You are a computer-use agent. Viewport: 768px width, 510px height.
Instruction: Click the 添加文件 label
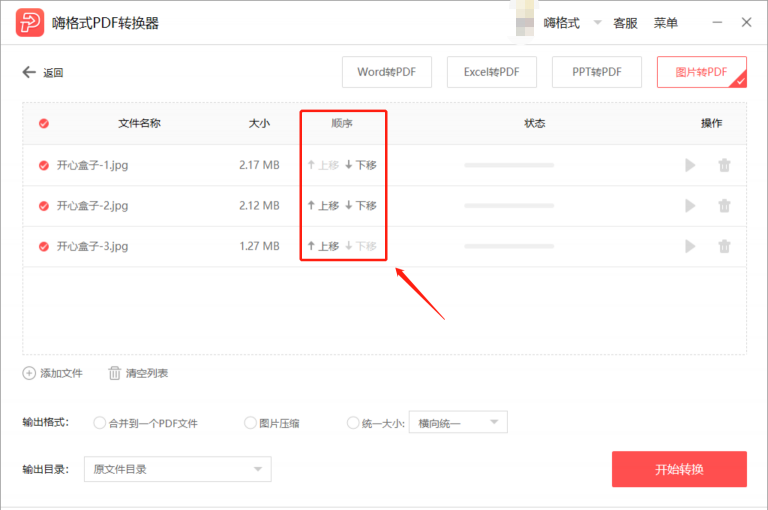point(62,373)
